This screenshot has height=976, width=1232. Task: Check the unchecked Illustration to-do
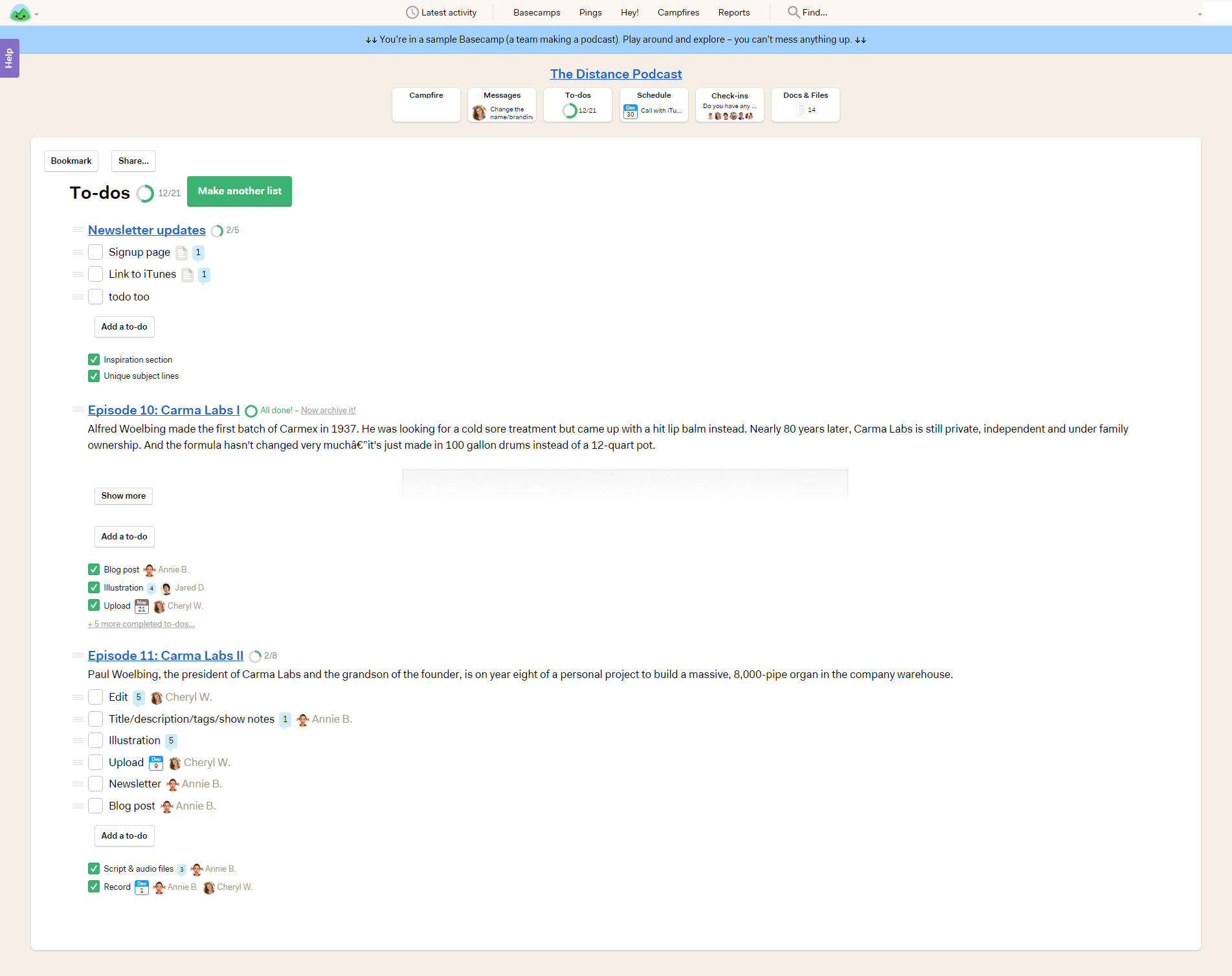(95, 740)
